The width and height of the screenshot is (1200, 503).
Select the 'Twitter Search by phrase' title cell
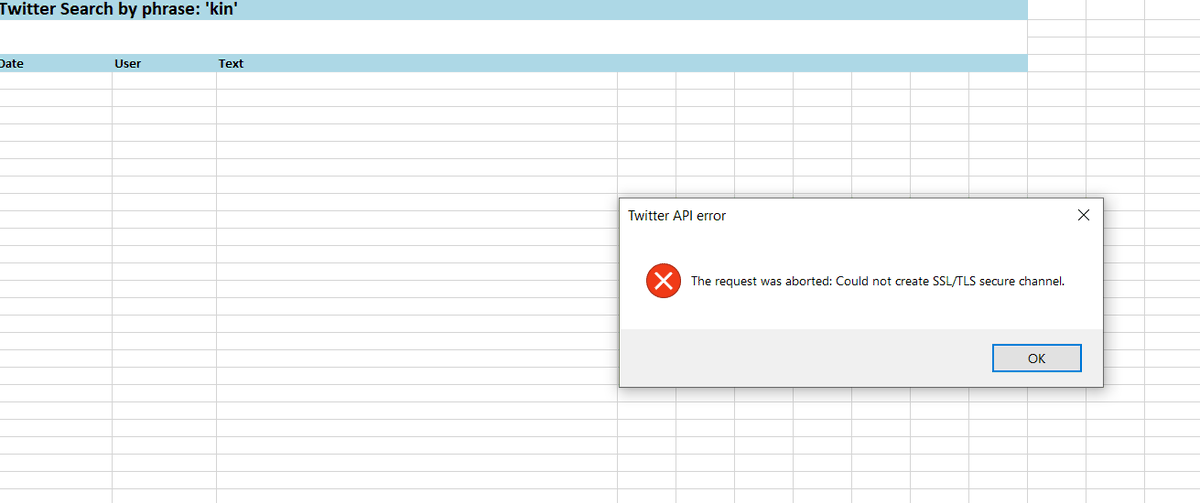tap(514, 9)
